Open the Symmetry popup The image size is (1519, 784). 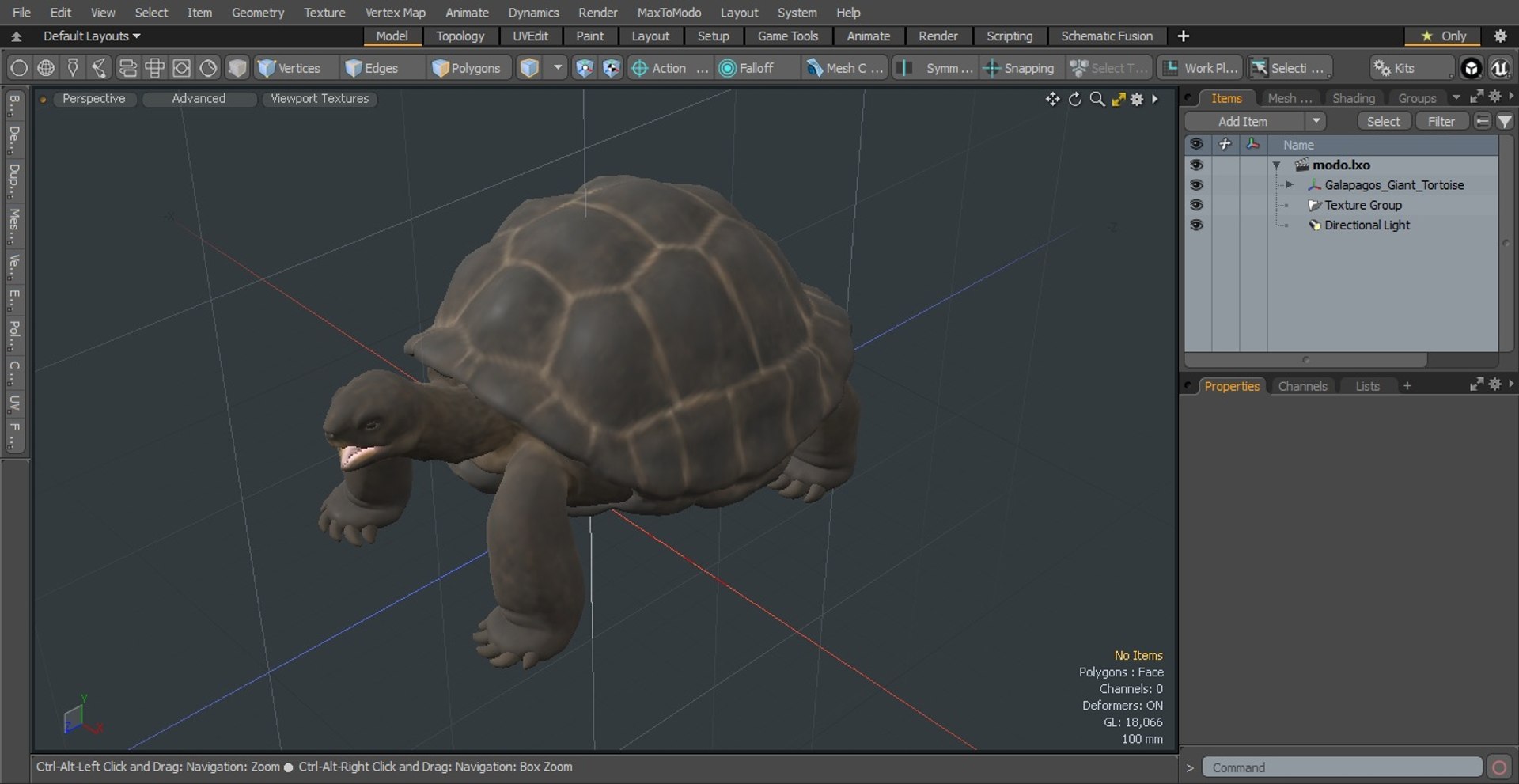click(935, 68)
